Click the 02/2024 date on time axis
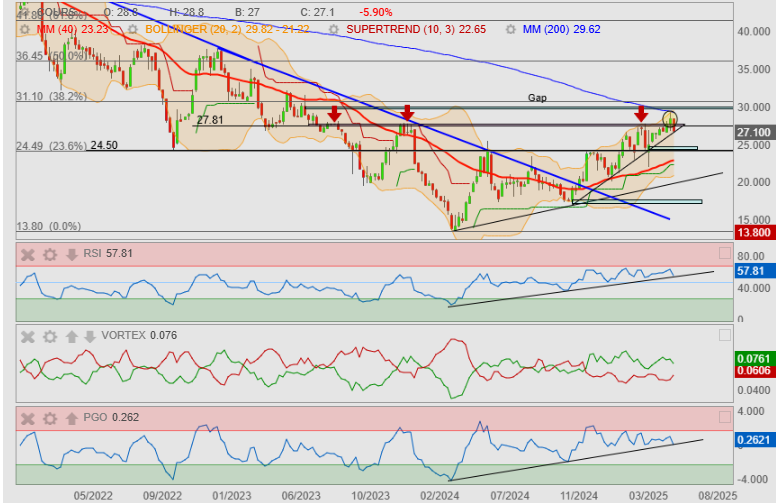Screen dimensions: 776x503 [439, 496]
